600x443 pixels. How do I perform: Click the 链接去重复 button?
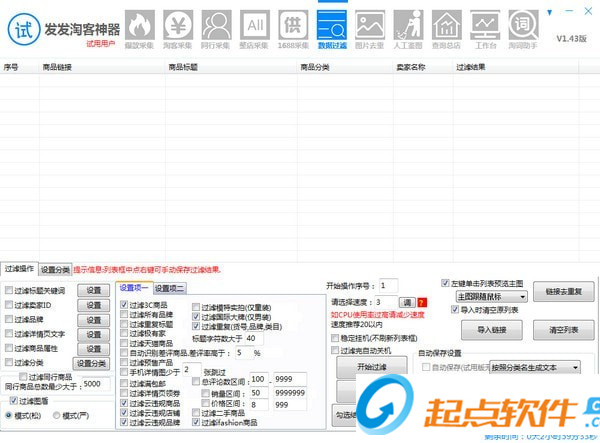pyautogui.click(x=564, y=292)
